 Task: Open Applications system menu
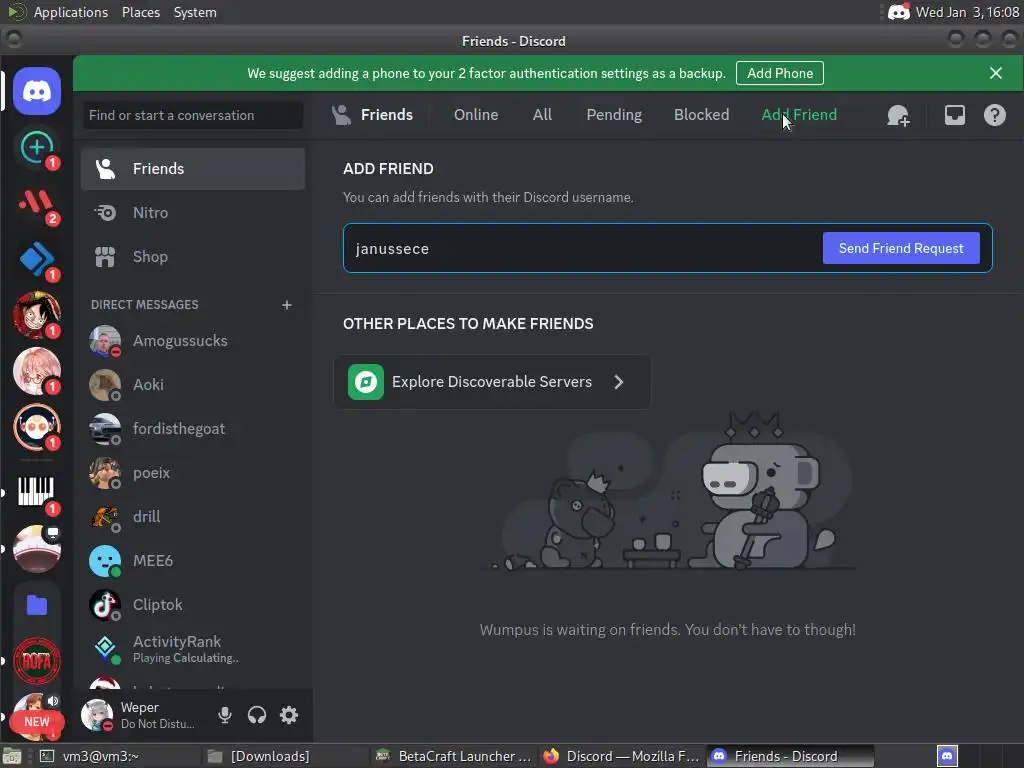click(71, 12)
